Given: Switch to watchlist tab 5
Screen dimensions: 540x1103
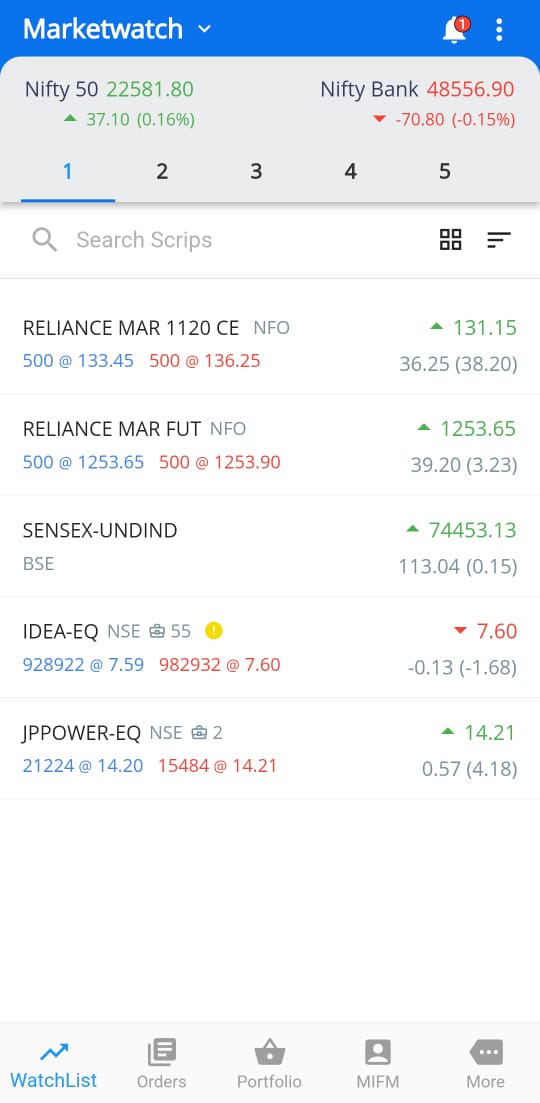Looking at the screenshot, I should coord(444,172).
